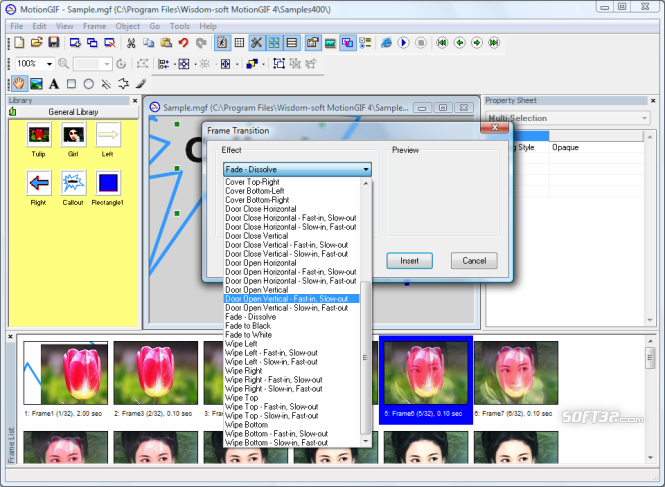This screenshot has height=487, width=665.
Task: Select the Ellipse shape tool
Action: [x=89, y=84]
